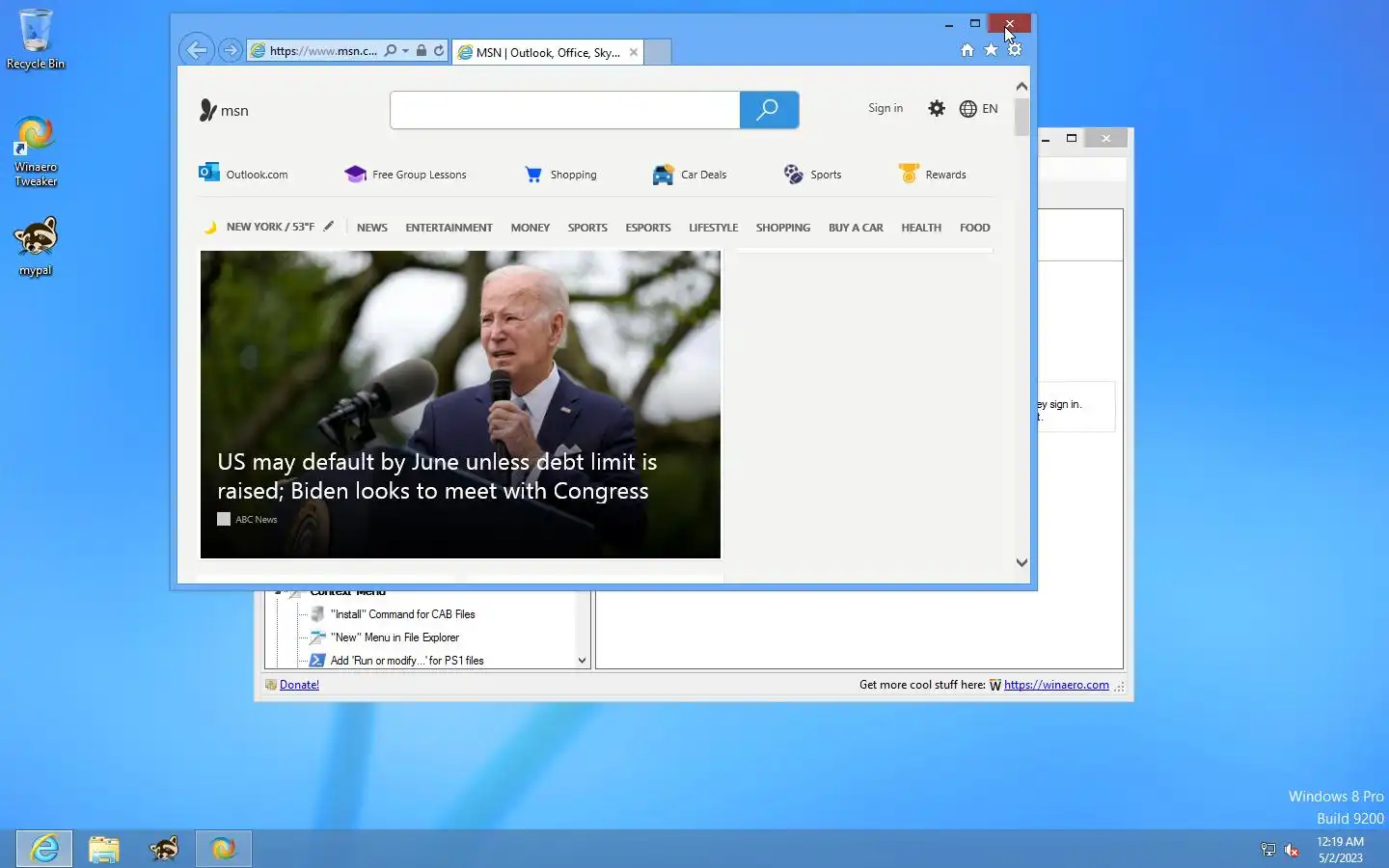Select "Install" Command for CAB Files in Winaero Tweaker
Image resolution: width=1389 pixels, height=868 pixels.
(x=402, y=614)
